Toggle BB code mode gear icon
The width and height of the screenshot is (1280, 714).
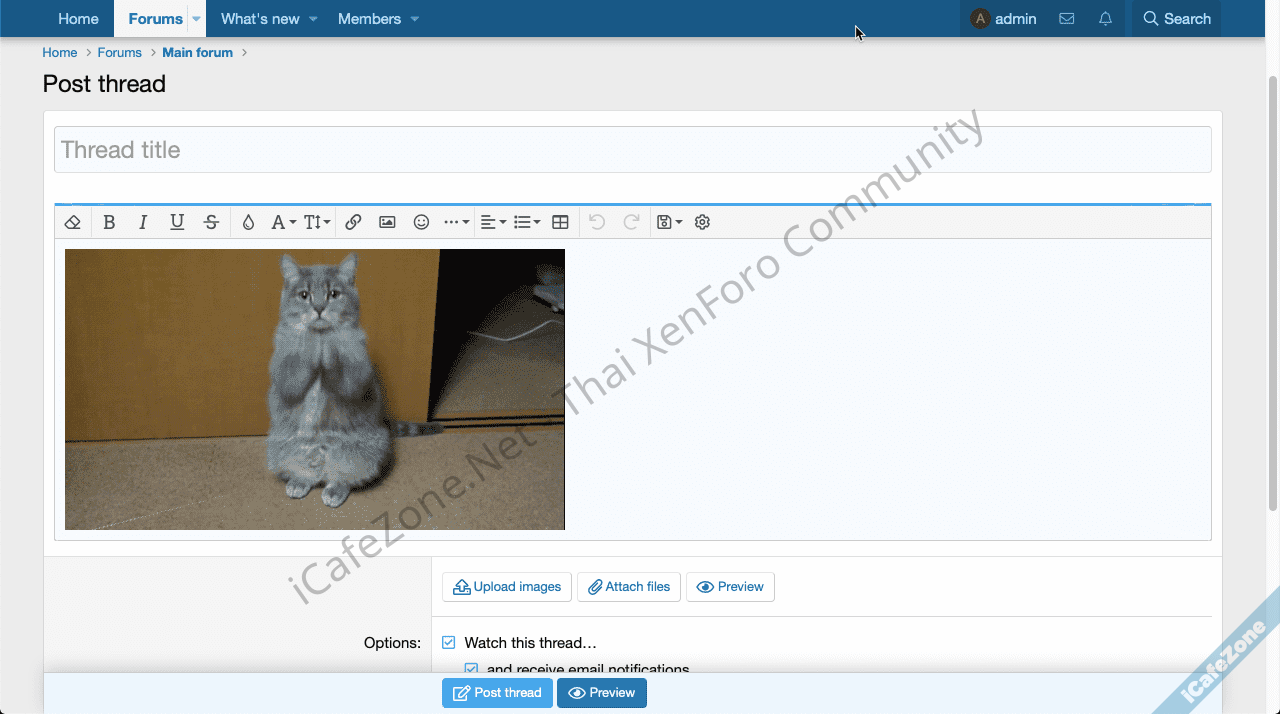702,222
